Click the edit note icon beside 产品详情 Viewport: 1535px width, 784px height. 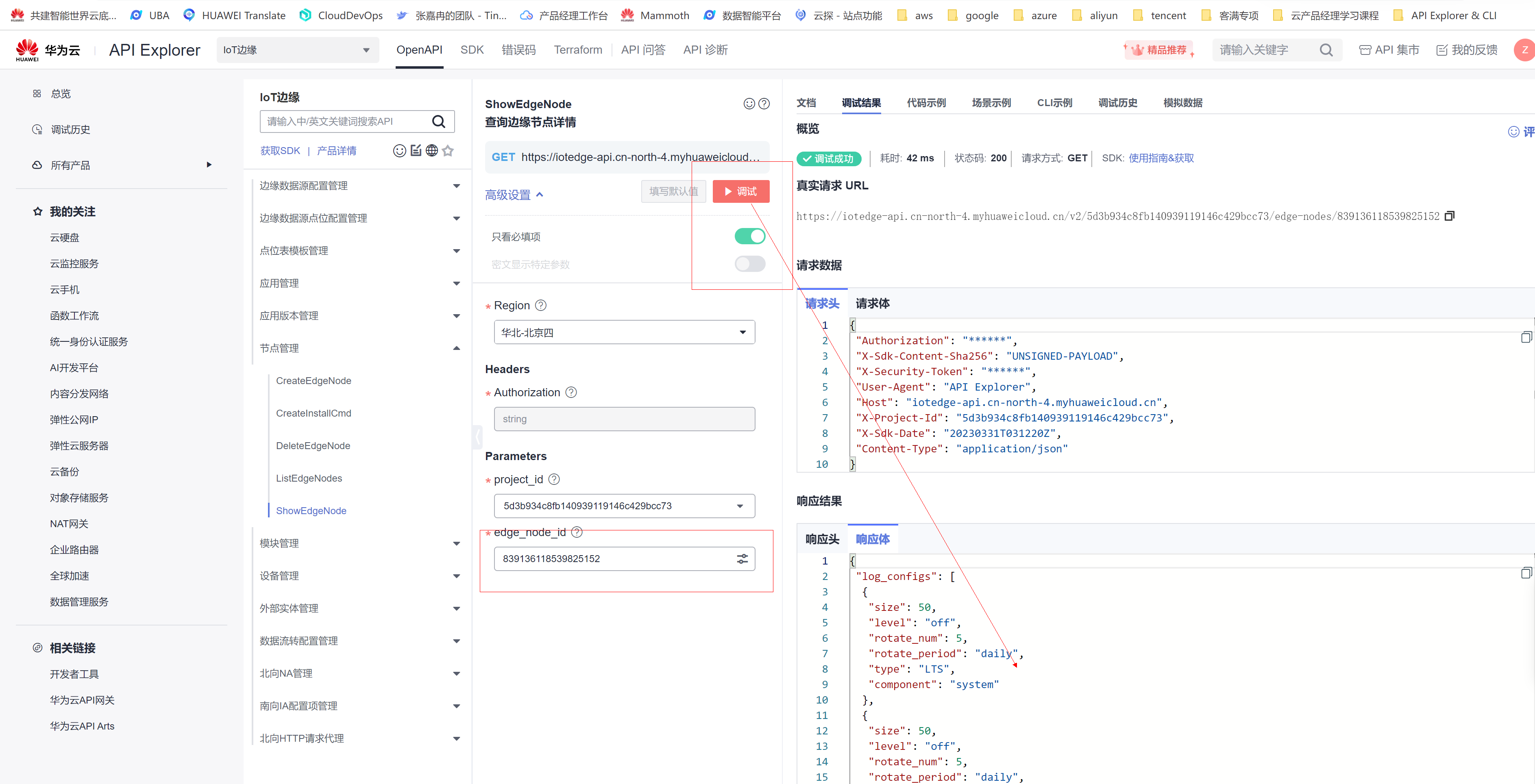click(x=416, y=151)
